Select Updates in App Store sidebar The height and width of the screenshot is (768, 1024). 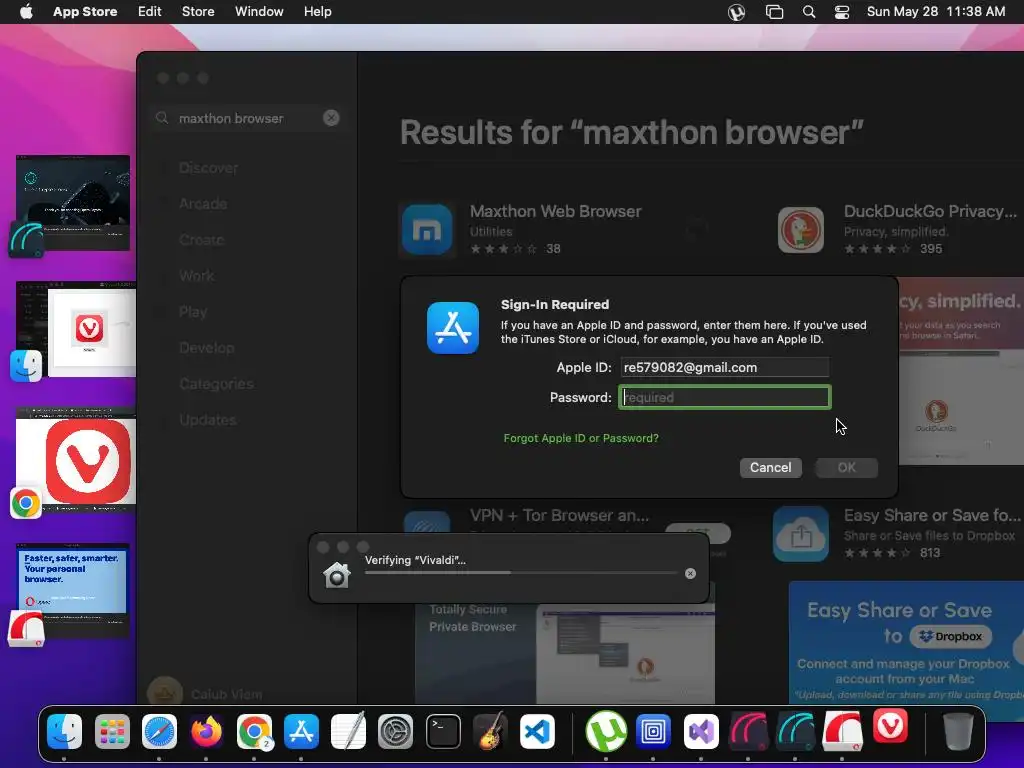point(208,420)
